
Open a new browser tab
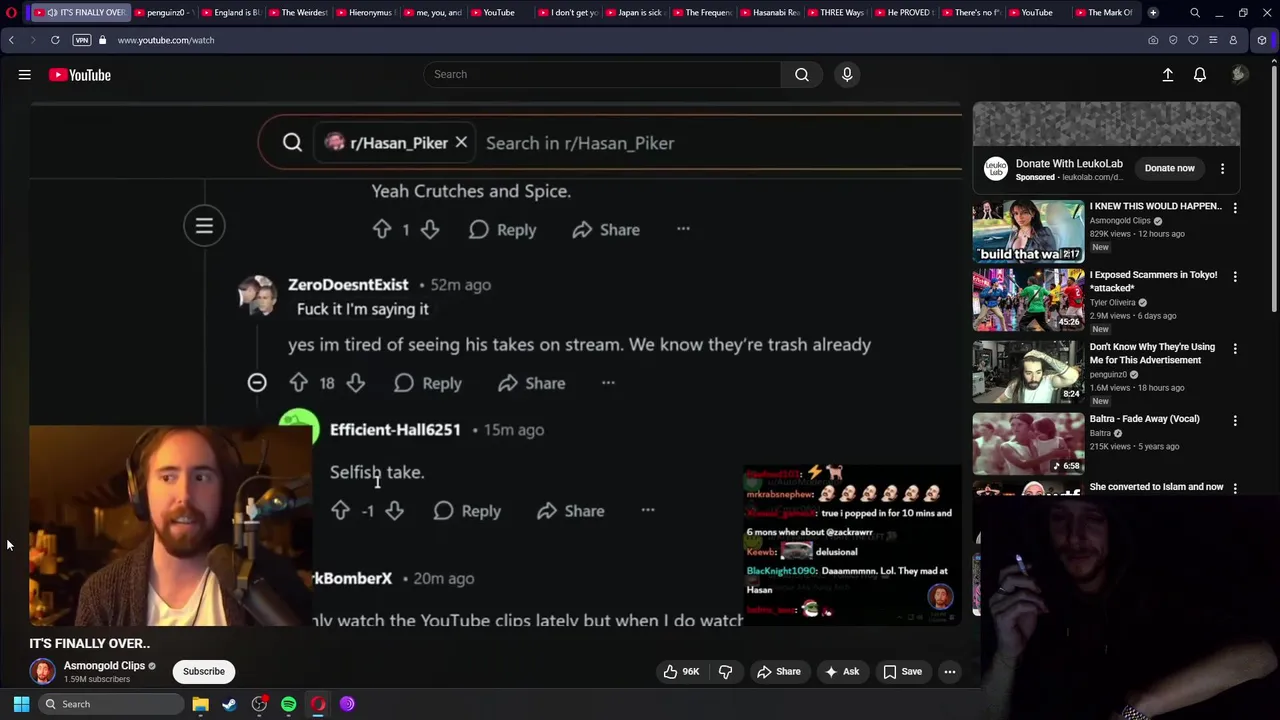tap(1153, 12)
